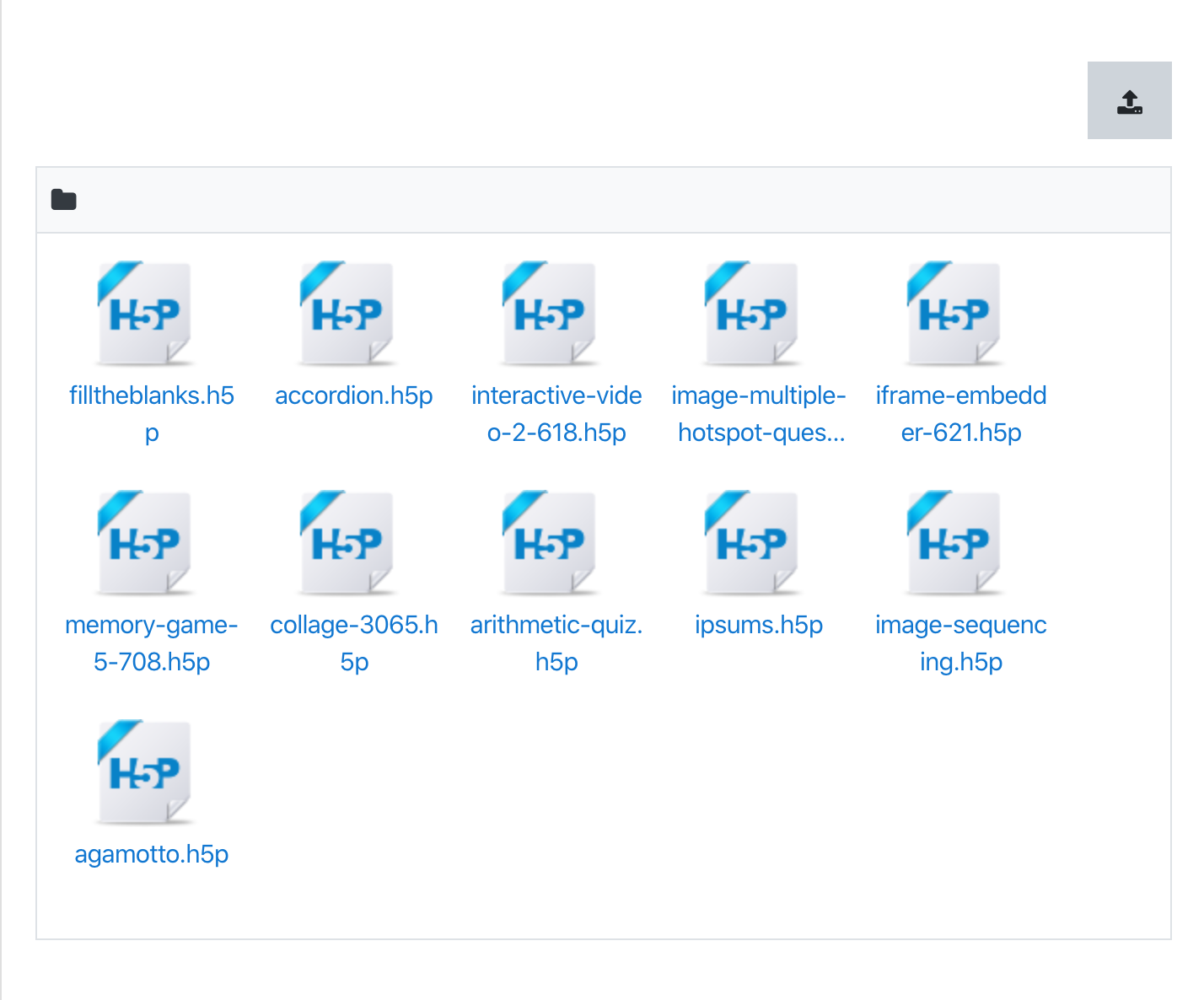Screen dimensions: 1204x1000
Task: Open the memory-game-5-708.h5p icon
Action: pyautogui.click(x=145, y=542)
